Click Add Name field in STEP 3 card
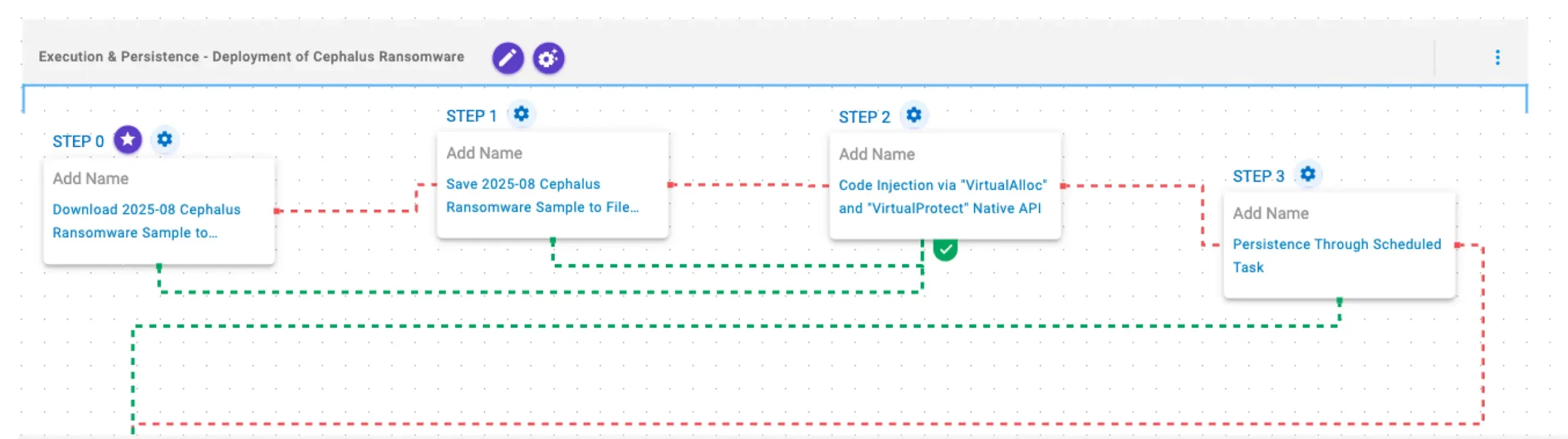Image resolution: width=1568 pixels, height=439 pixels. click(1270, 213)
